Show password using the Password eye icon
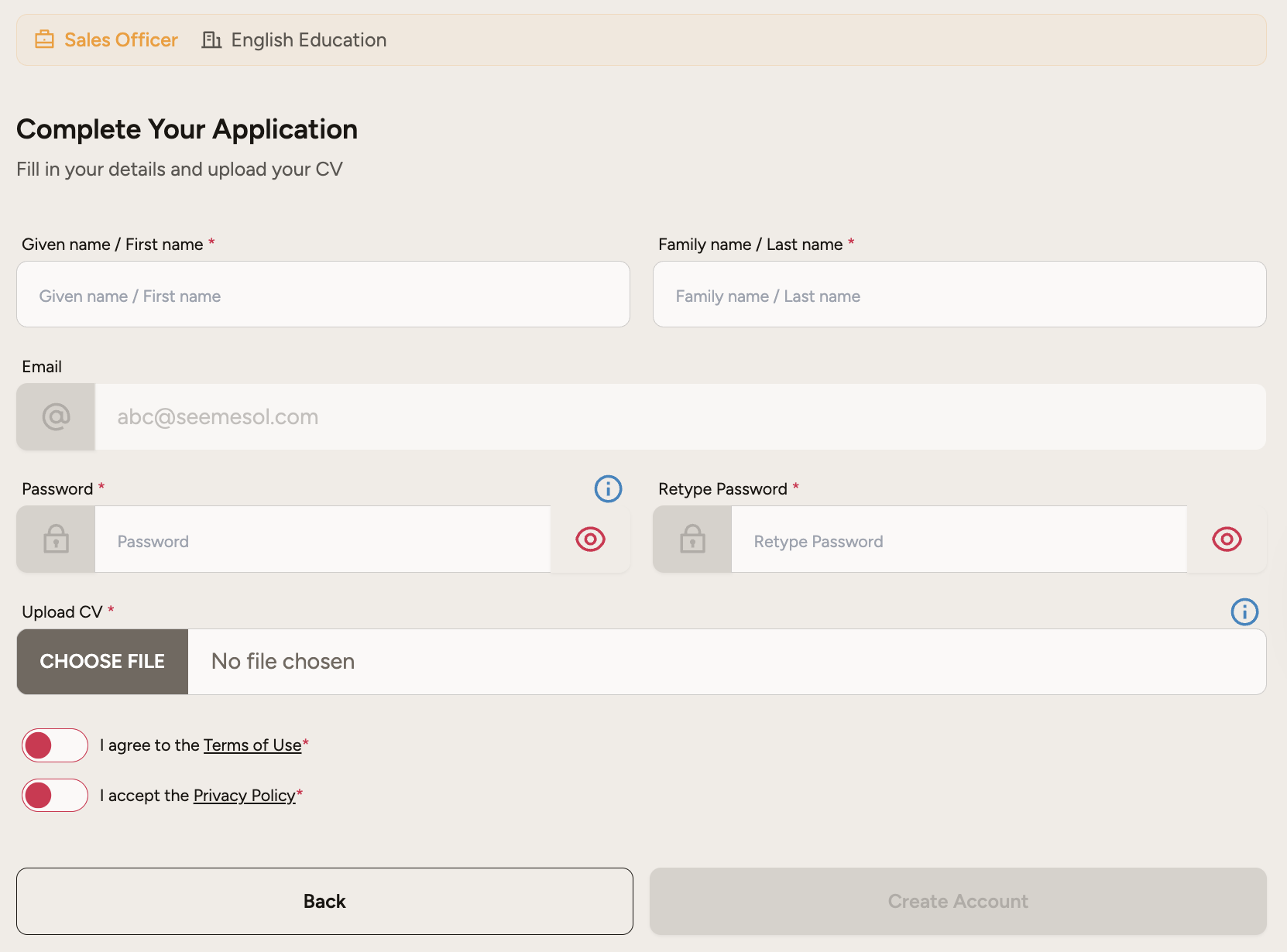 tap(590, 539)
